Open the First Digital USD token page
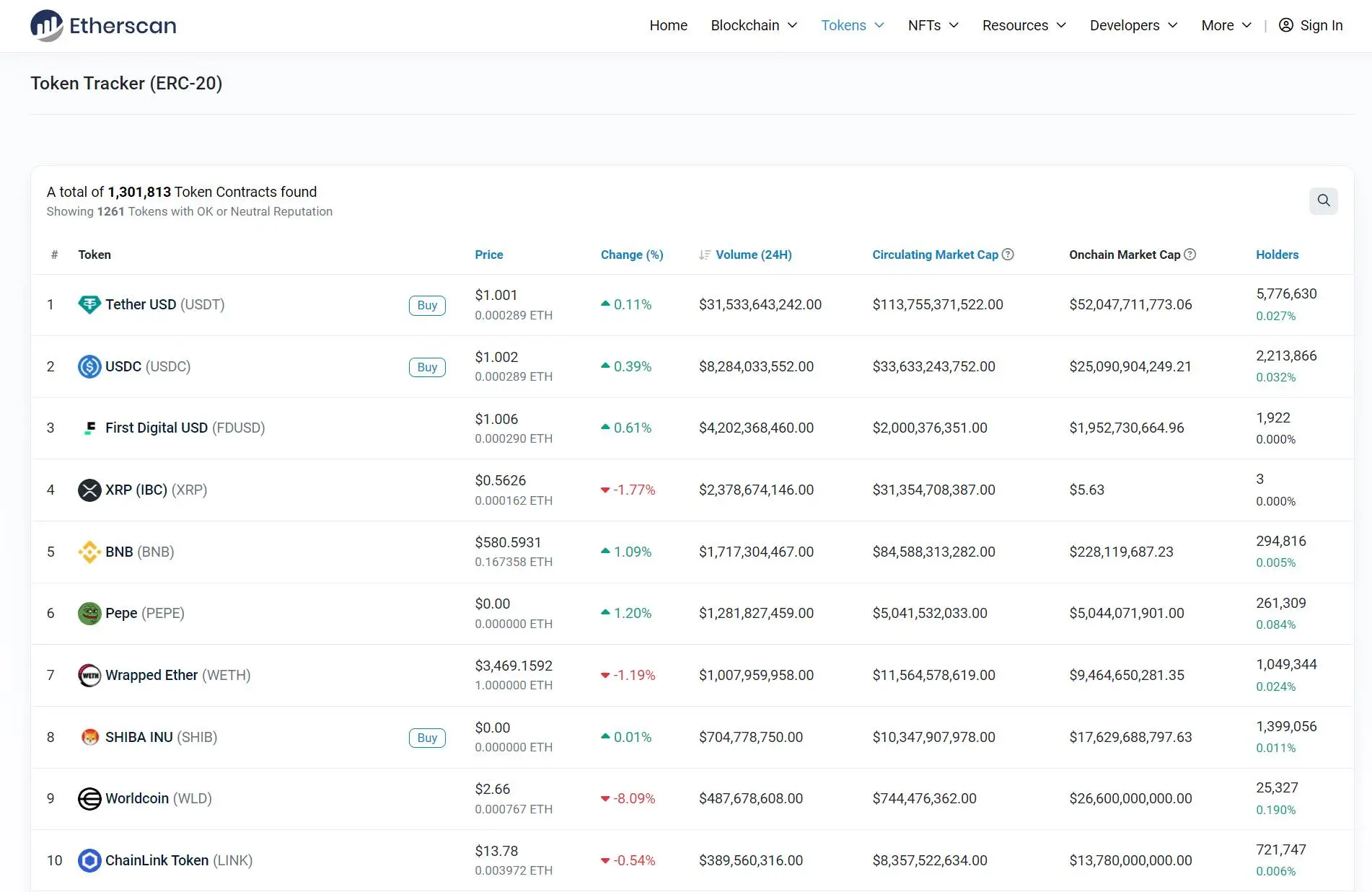The height and width of the screenshot is (892, 1372). [x=185, y=428]
